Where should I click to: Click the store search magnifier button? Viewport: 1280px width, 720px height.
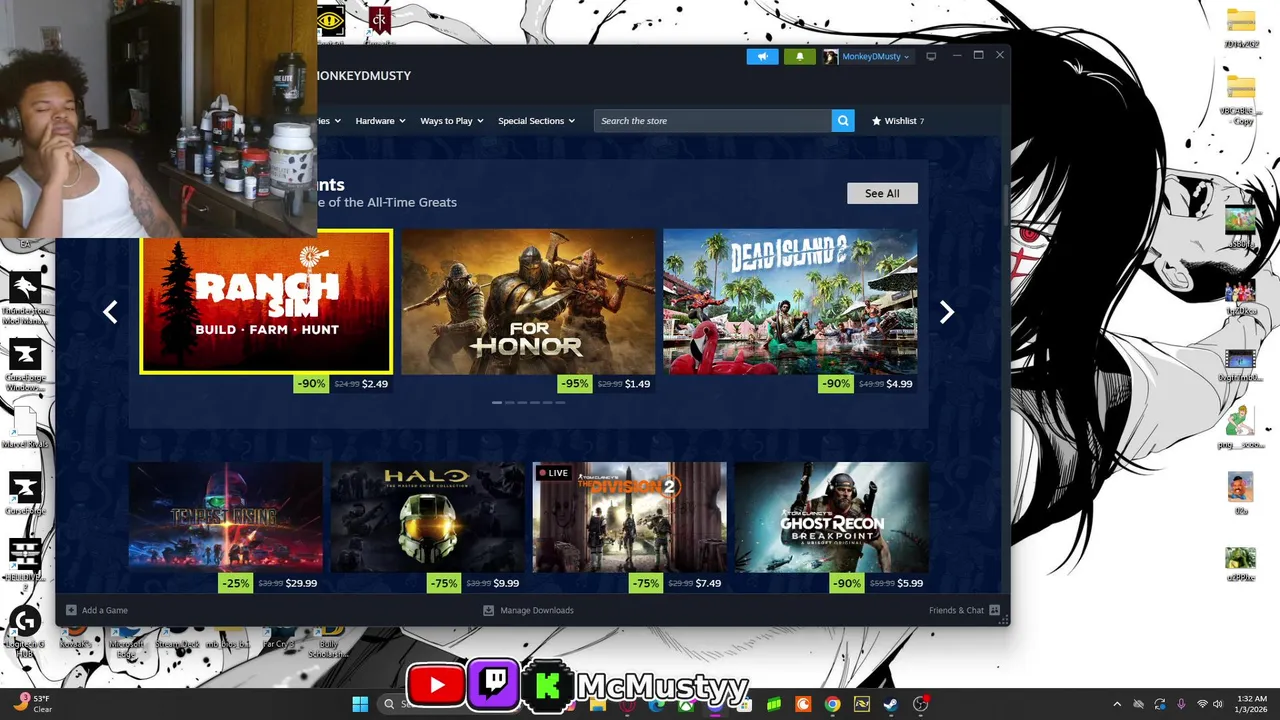pyautogui.click(x=844, y=121)
